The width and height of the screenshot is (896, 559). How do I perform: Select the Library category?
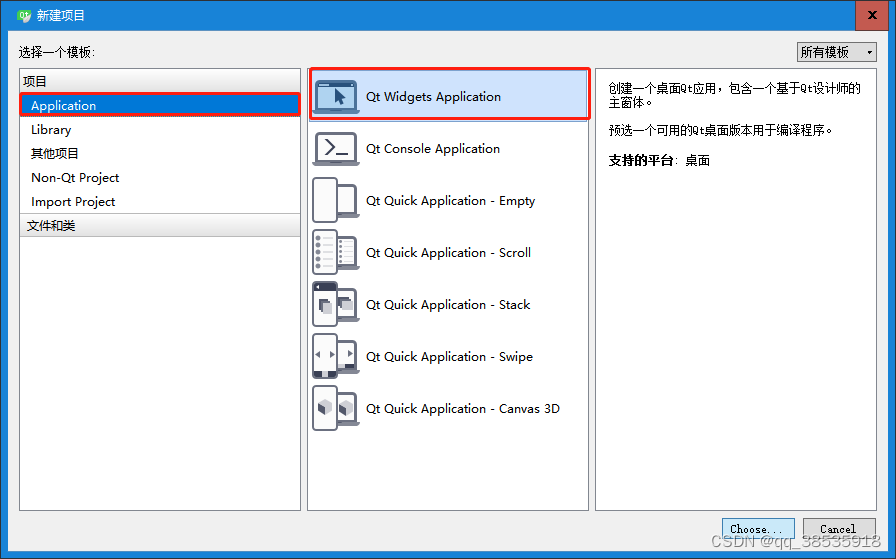pyautogui.click(x=160, y=130)
